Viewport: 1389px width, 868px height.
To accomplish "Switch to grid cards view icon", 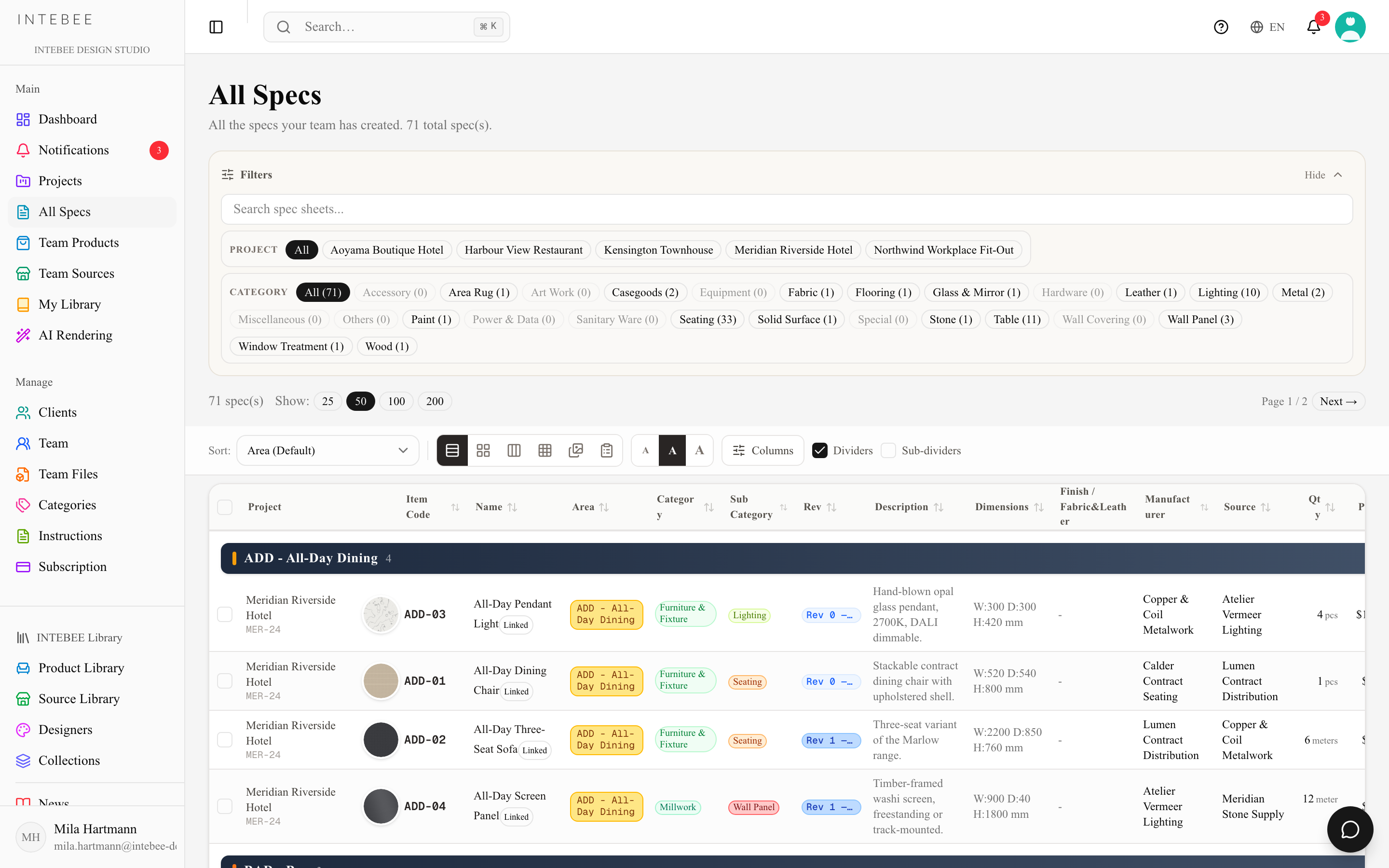I will [x=483, y=451].
